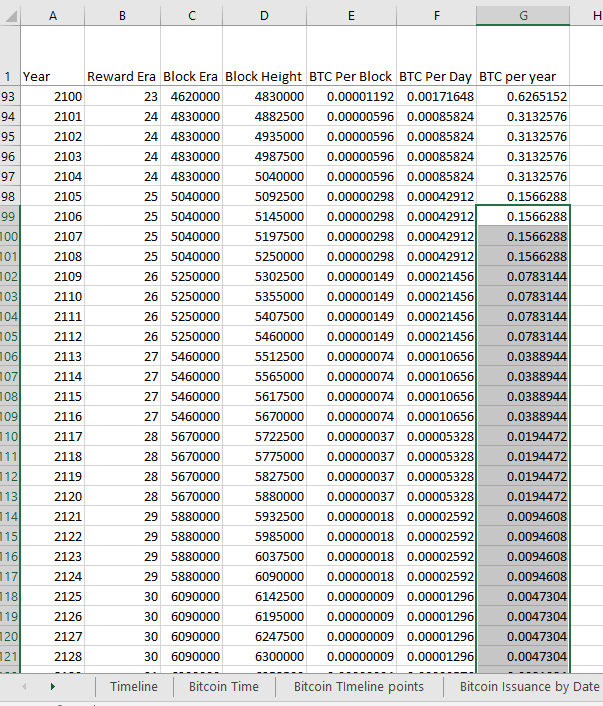Select block height cell 5250000 in row 101
Screen dimensions: 603x706
tap(264, 257)
